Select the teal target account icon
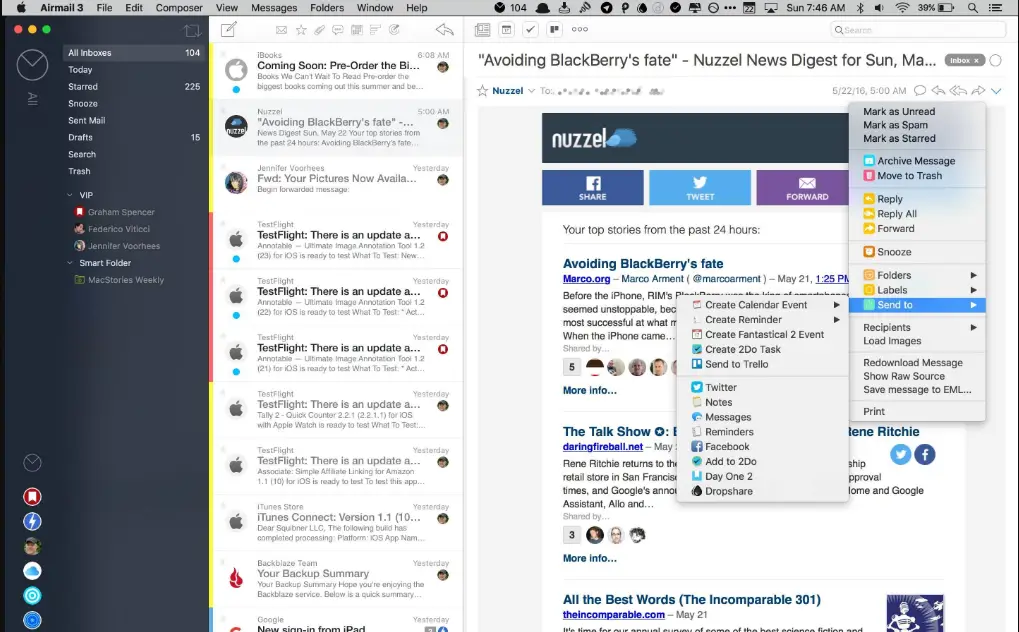1019x632 pixels. pos(32,596)
